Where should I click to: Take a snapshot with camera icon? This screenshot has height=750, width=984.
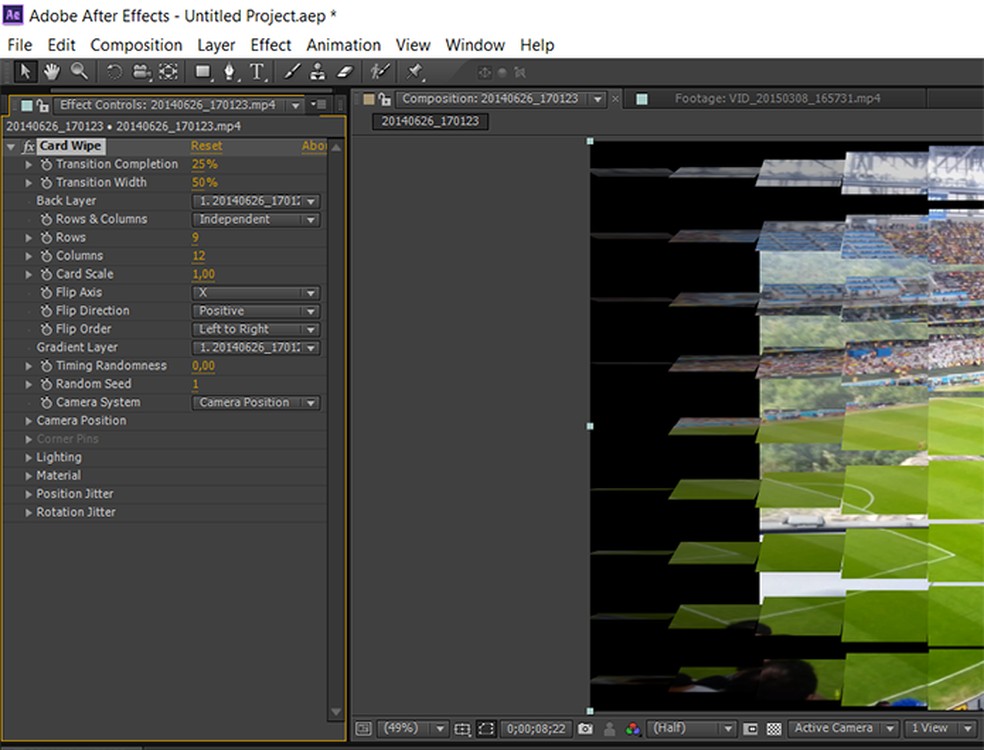coord(585,729)
